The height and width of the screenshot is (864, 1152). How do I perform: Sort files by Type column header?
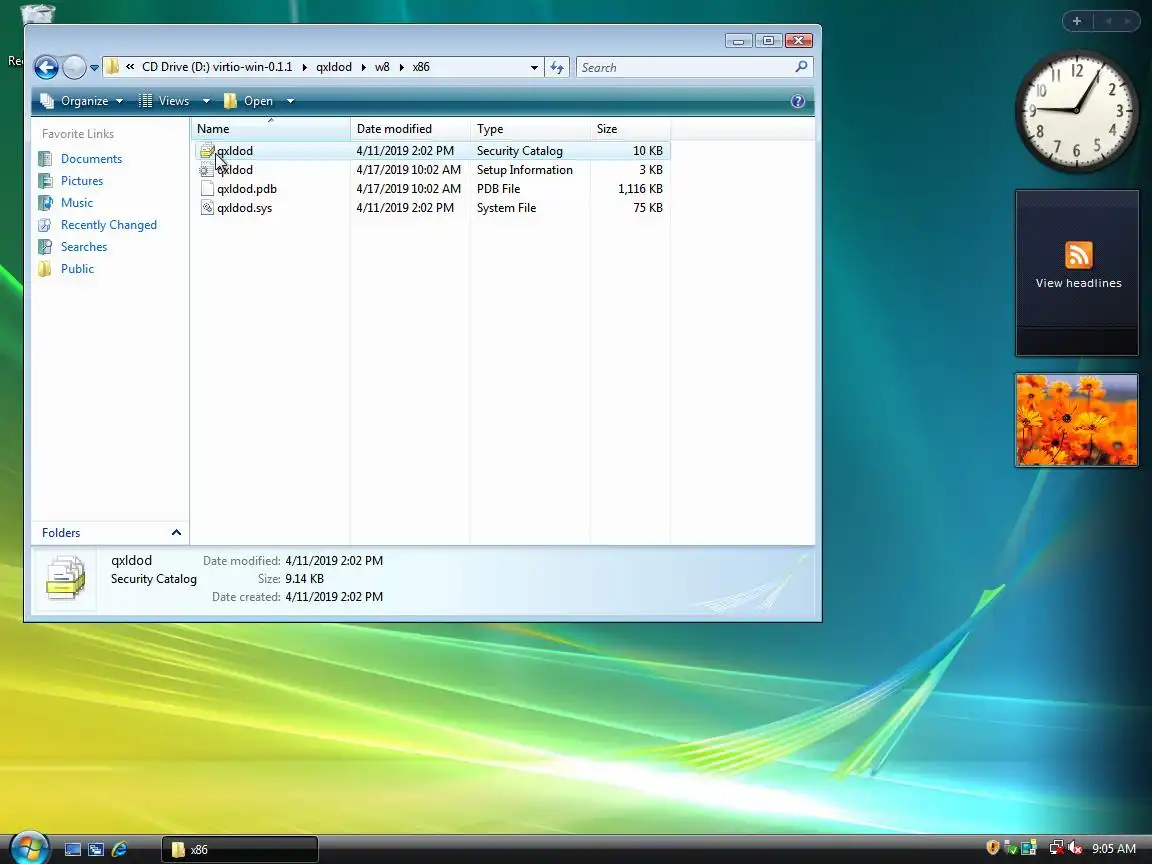530,129
